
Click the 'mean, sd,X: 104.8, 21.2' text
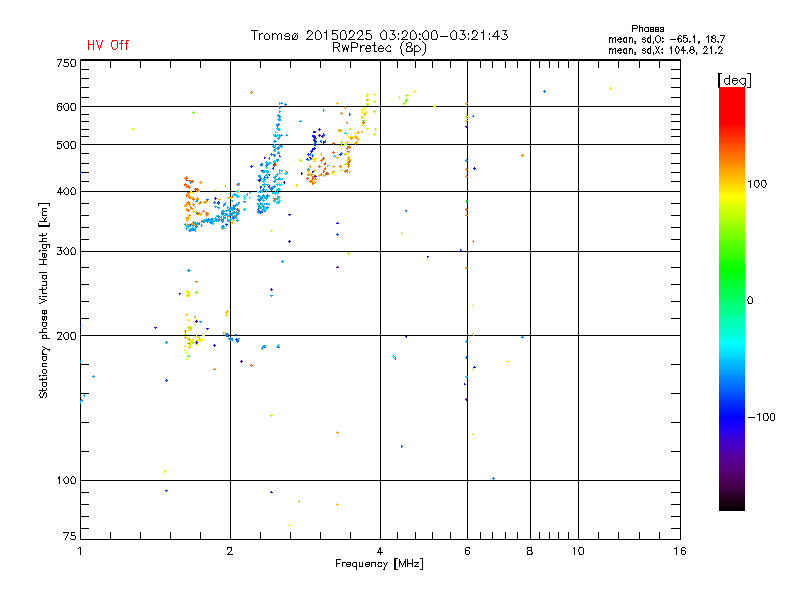click(665, 50)
